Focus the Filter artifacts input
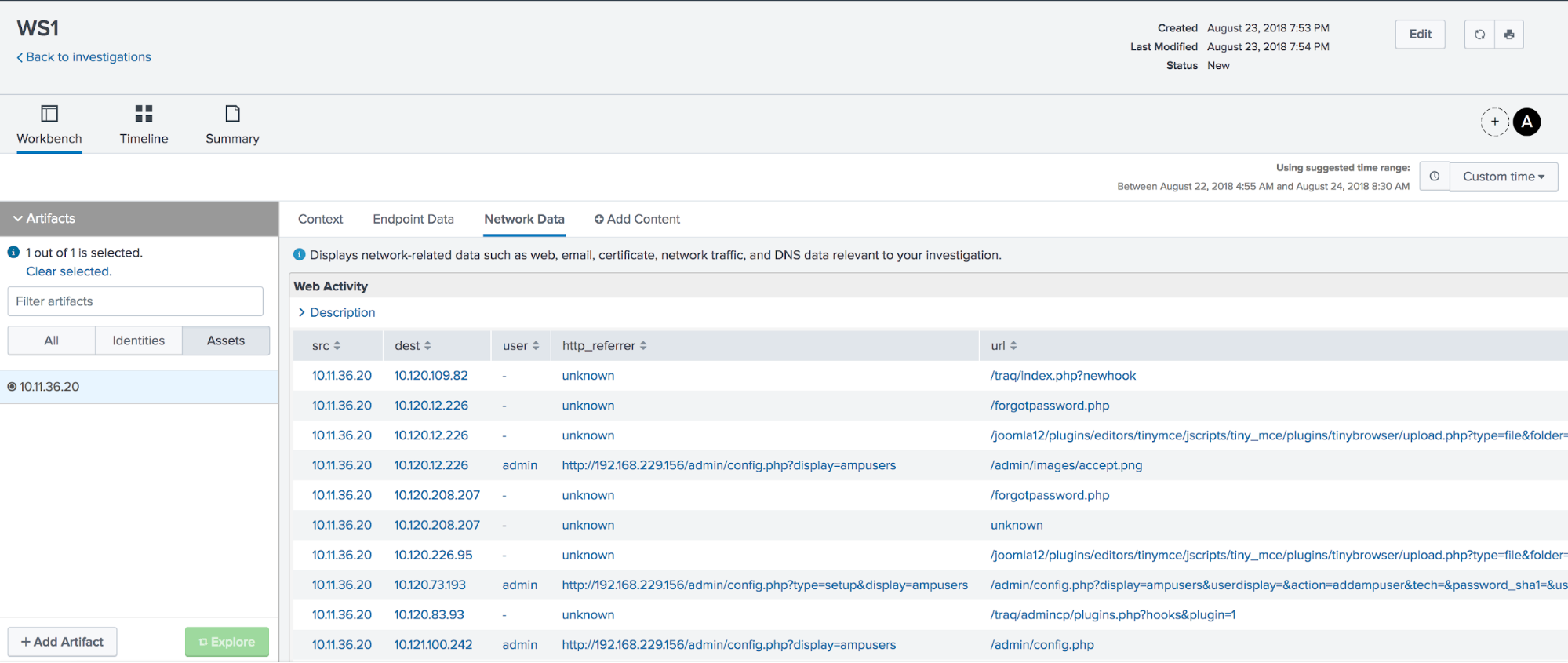This screenshot has width=1568, height=663. [136, 301]
